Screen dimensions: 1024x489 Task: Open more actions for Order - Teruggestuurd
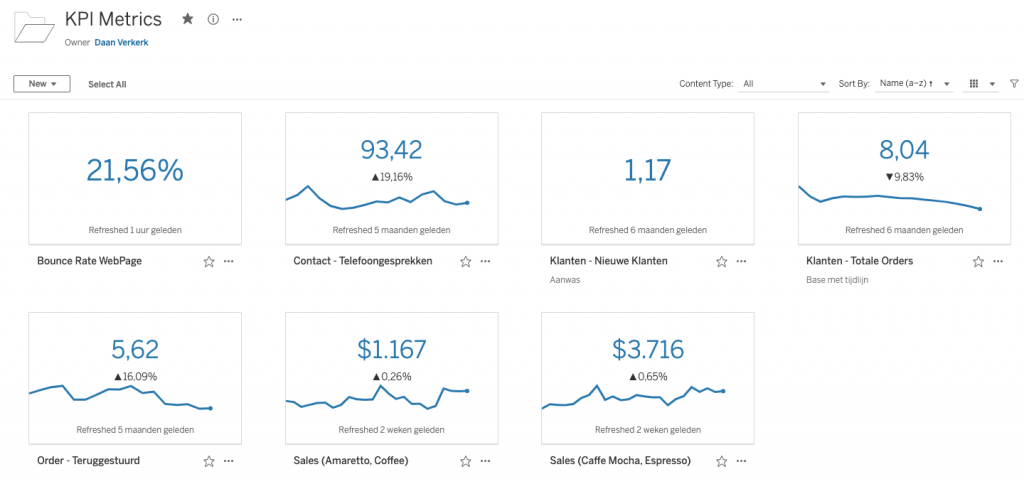coord(229,461)
